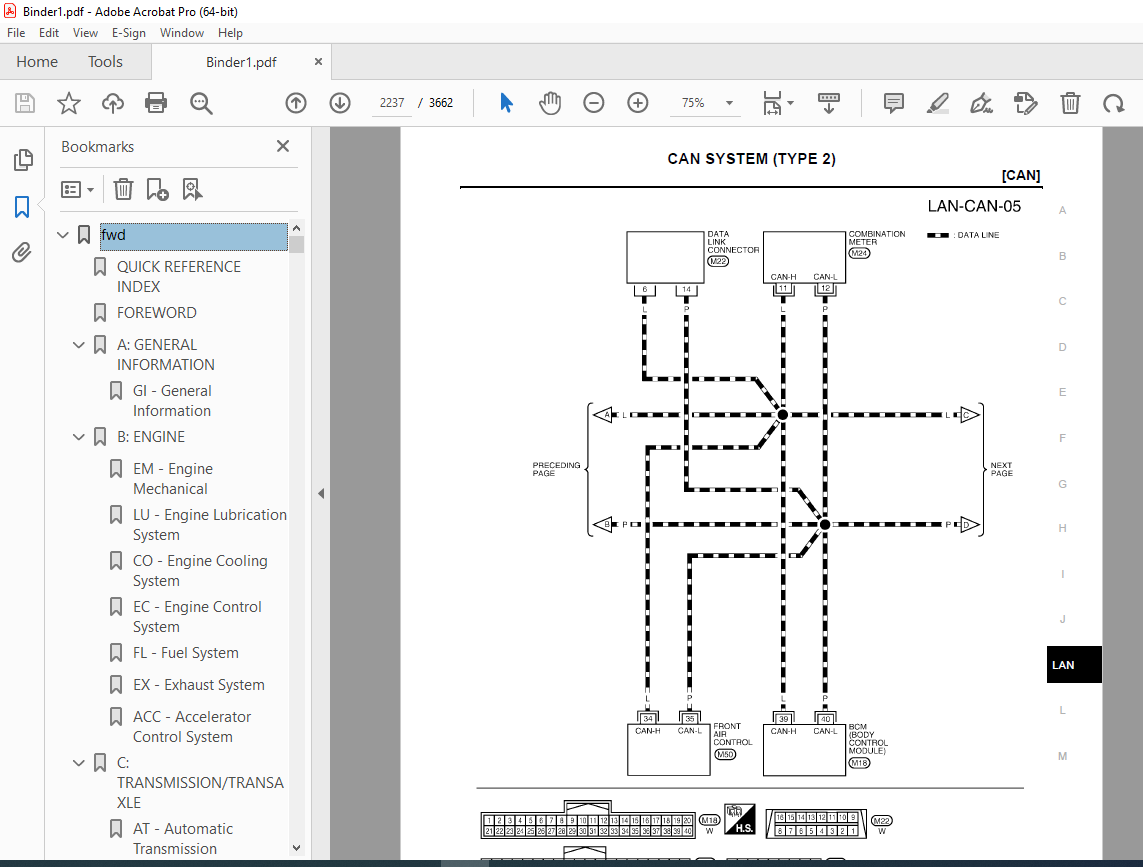Open bookmark options dropdown
The height and width of the screenshot is (867, 1143).
pos(77,190)
